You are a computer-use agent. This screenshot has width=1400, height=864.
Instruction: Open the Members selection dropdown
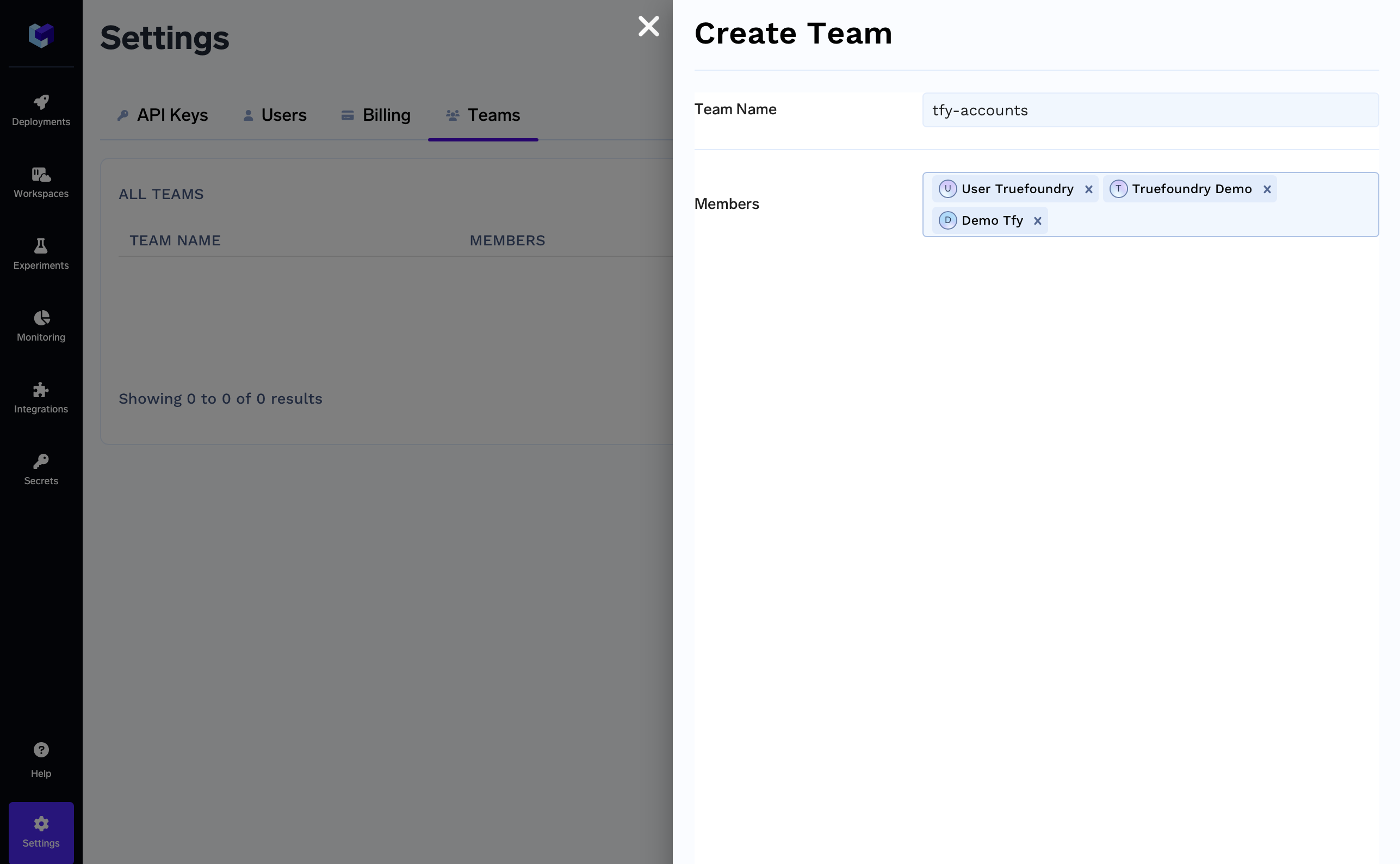pyautogui.click(x=1211, y=221)
